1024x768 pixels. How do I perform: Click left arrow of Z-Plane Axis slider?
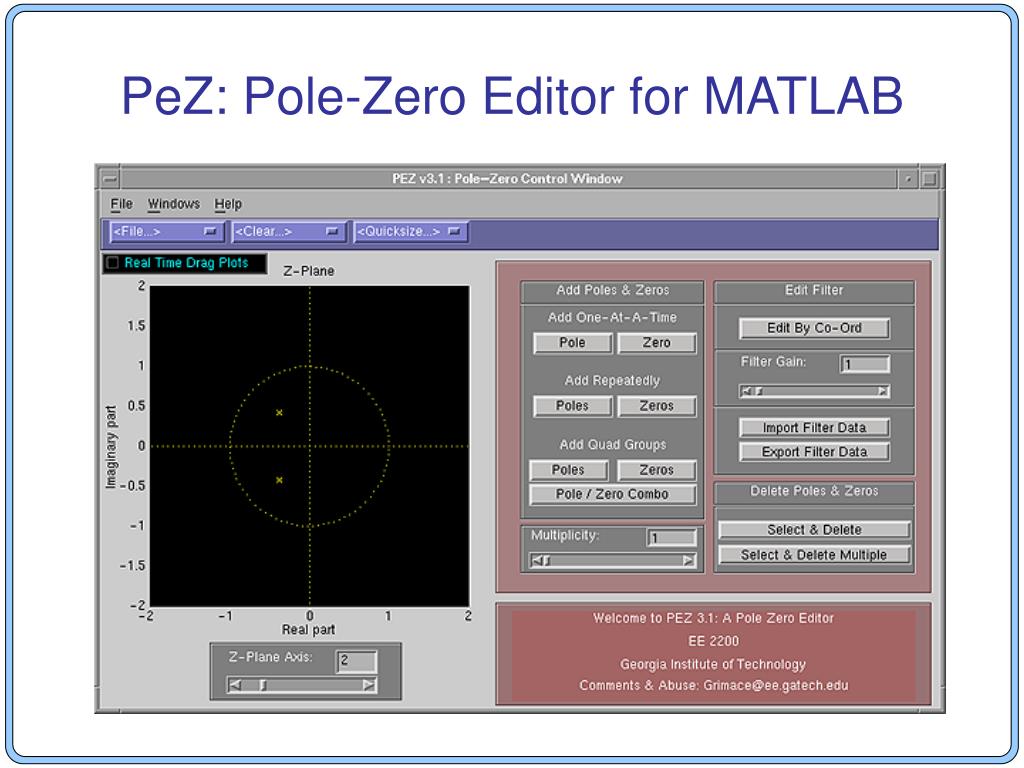(235, 685)
